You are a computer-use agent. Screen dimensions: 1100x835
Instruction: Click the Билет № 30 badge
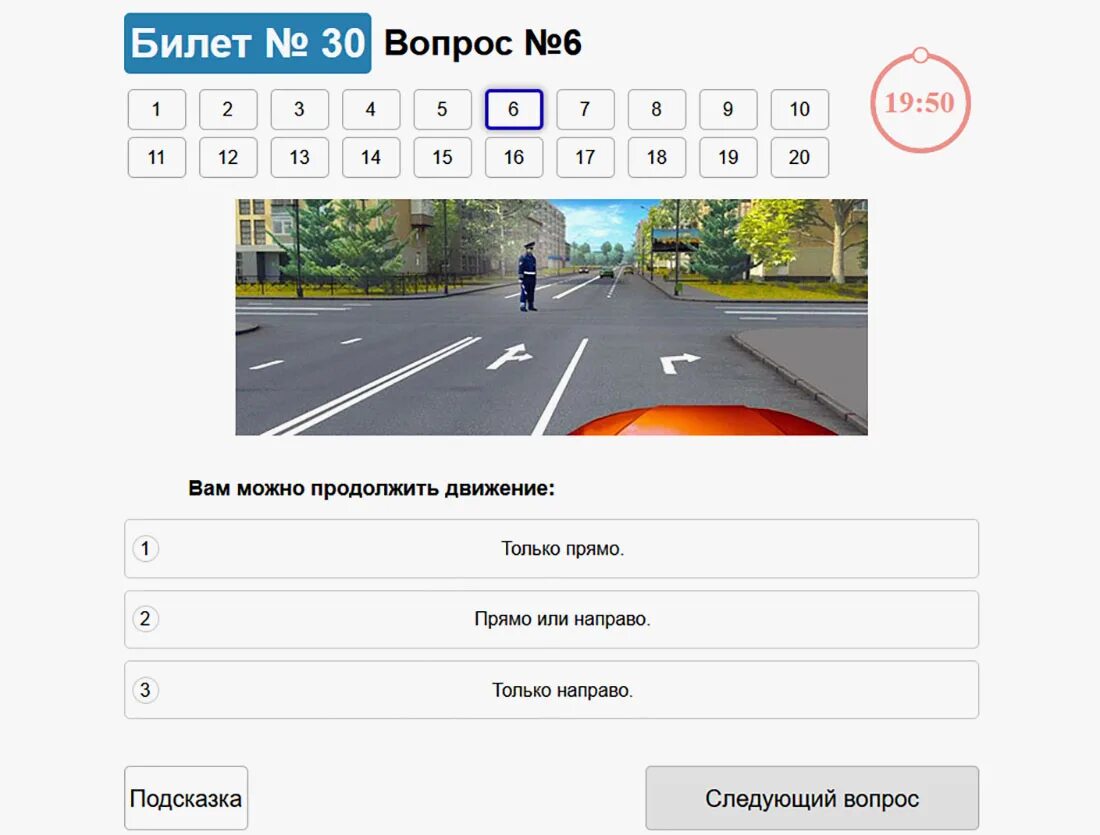click(248, 44)
